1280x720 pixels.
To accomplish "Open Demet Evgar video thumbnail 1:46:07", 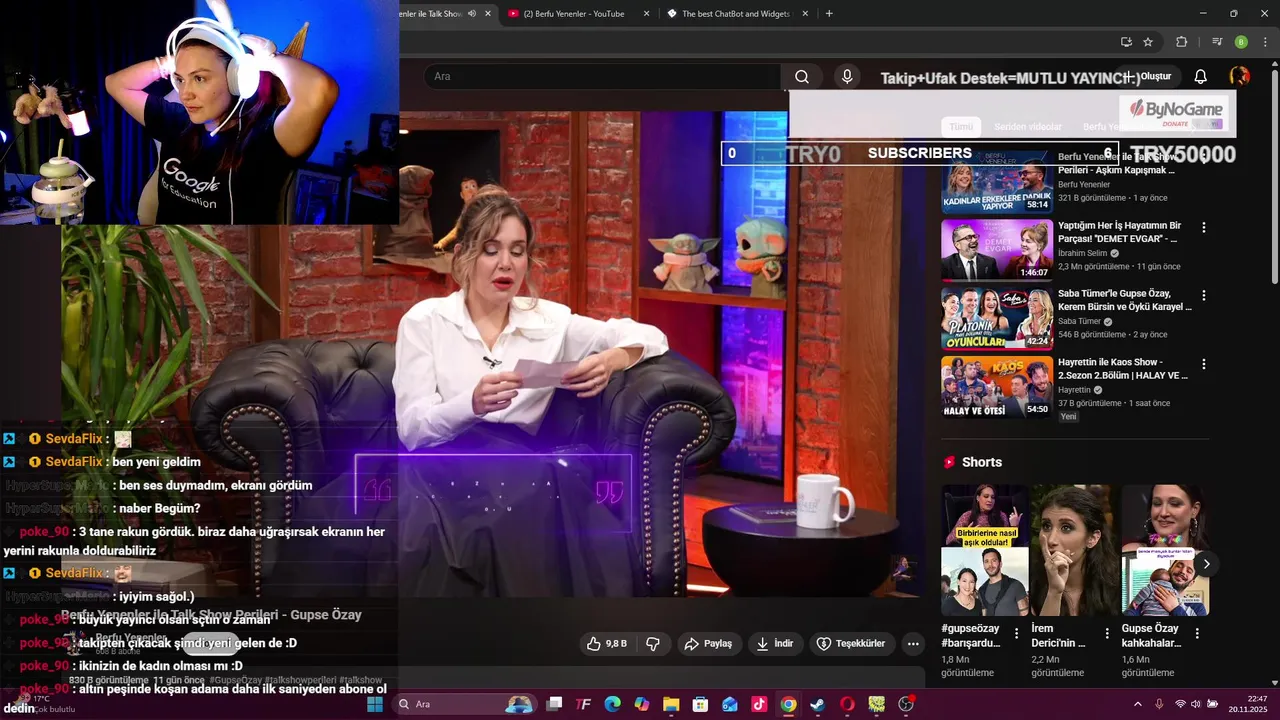I will (996, 250).
